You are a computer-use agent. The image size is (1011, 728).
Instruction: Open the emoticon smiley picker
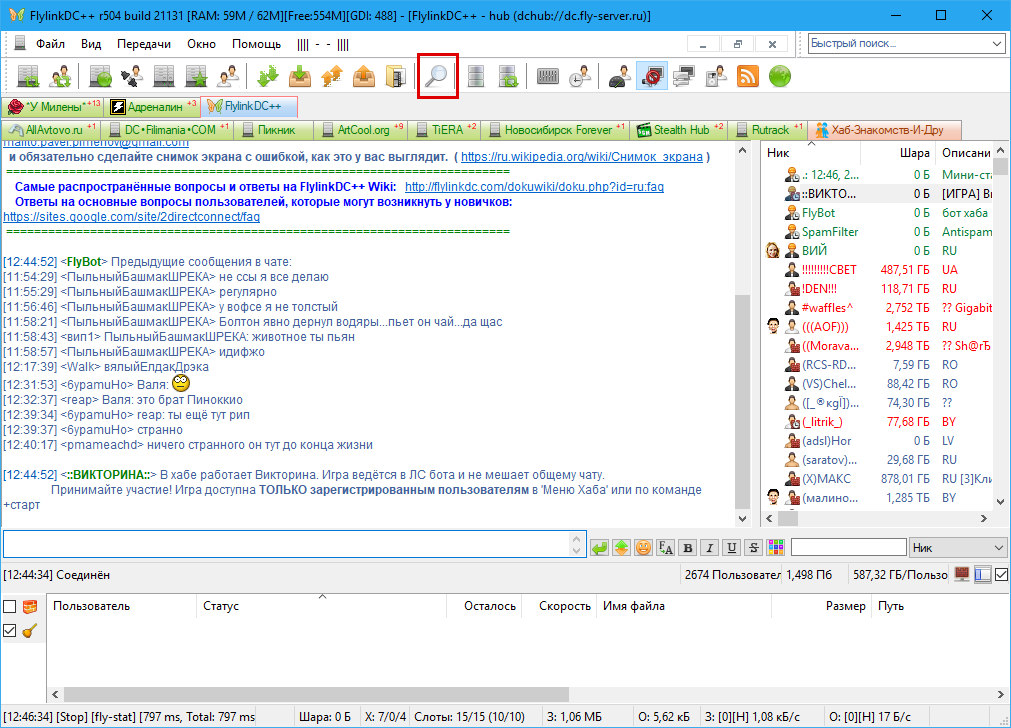pos(643,548)
